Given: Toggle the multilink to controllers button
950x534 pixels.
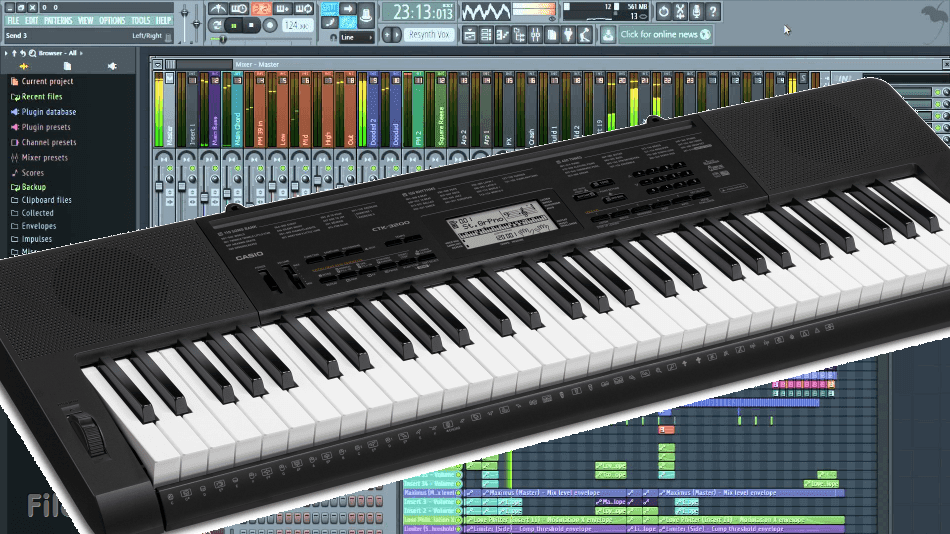Looking at the screenshot, I should 366,15.
